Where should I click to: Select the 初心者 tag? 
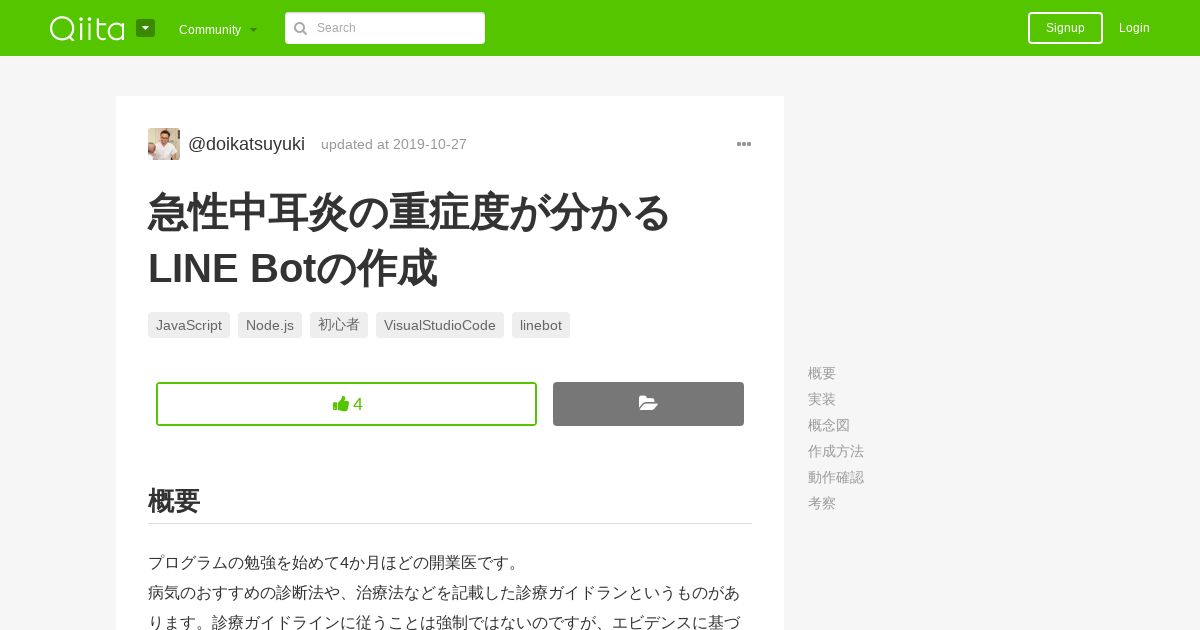(x=339, y=325)
